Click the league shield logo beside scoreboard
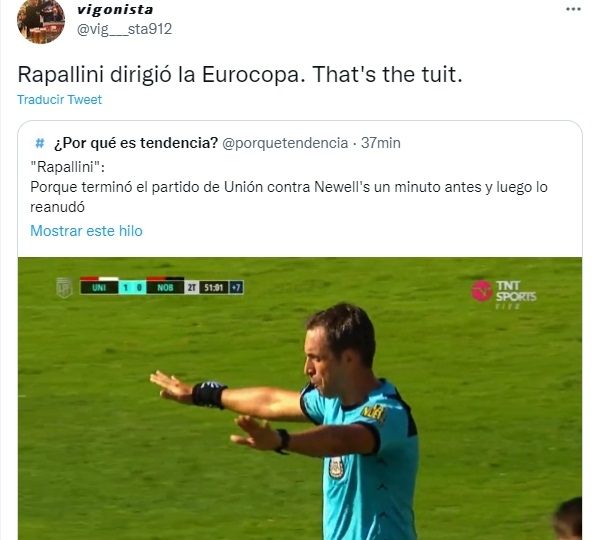 tap(64, 287)
